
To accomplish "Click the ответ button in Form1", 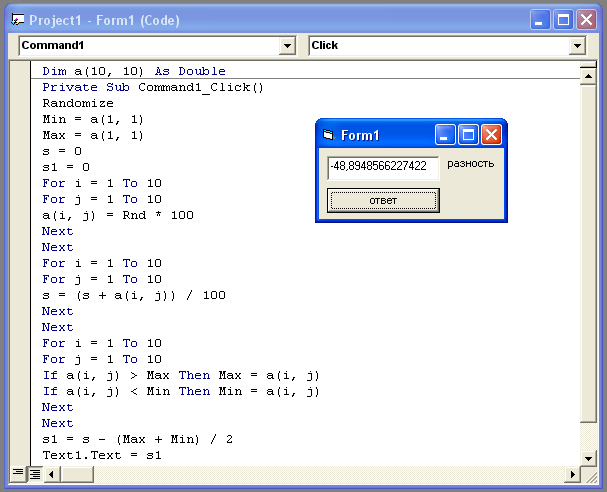I will point(383,201).
